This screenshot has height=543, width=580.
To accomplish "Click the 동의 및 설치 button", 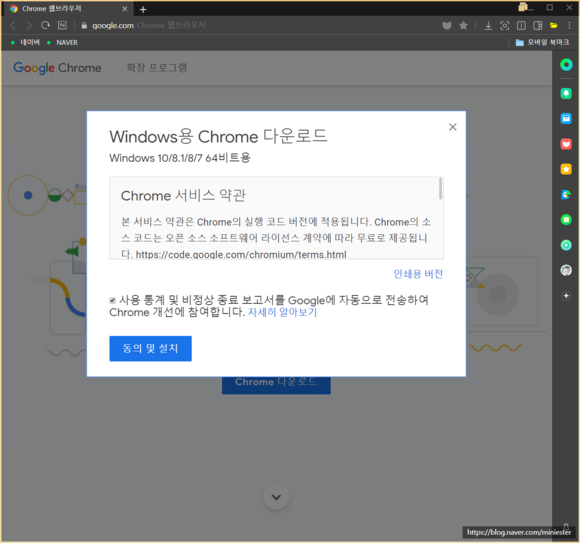I will pyautogui.click(x=151, y=348).
